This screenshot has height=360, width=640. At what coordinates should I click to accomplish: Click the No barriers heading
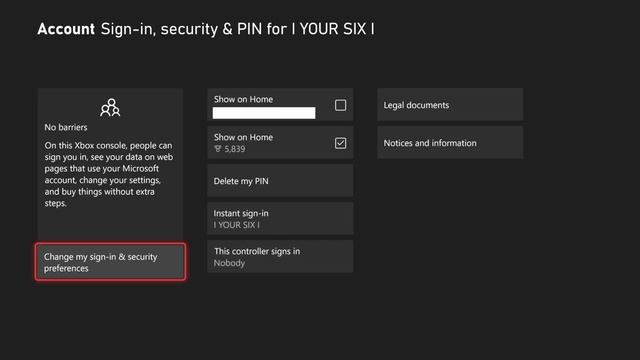click(66, 127)
